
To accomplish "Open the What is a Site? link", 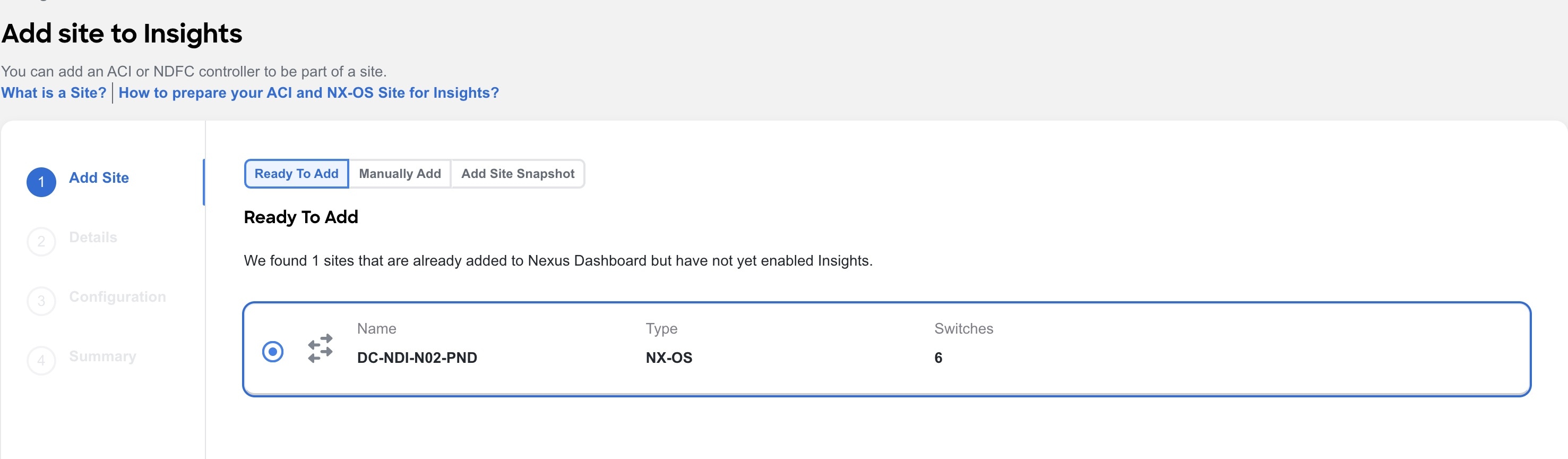I will pyautogui.click(x=54, y=92).
